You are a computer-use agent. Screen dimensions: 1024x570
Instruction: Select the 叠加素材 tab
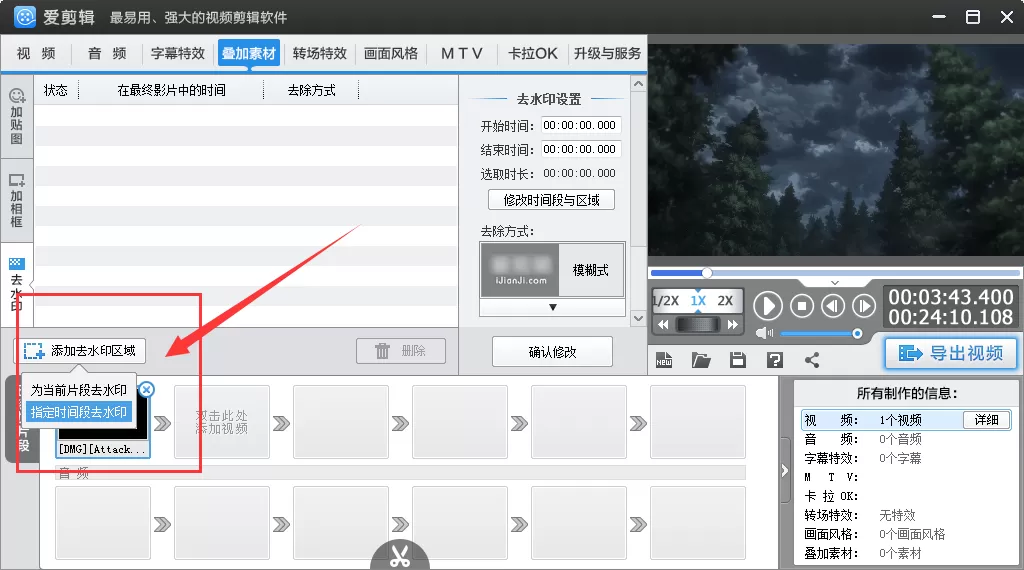tap(249, 54)
